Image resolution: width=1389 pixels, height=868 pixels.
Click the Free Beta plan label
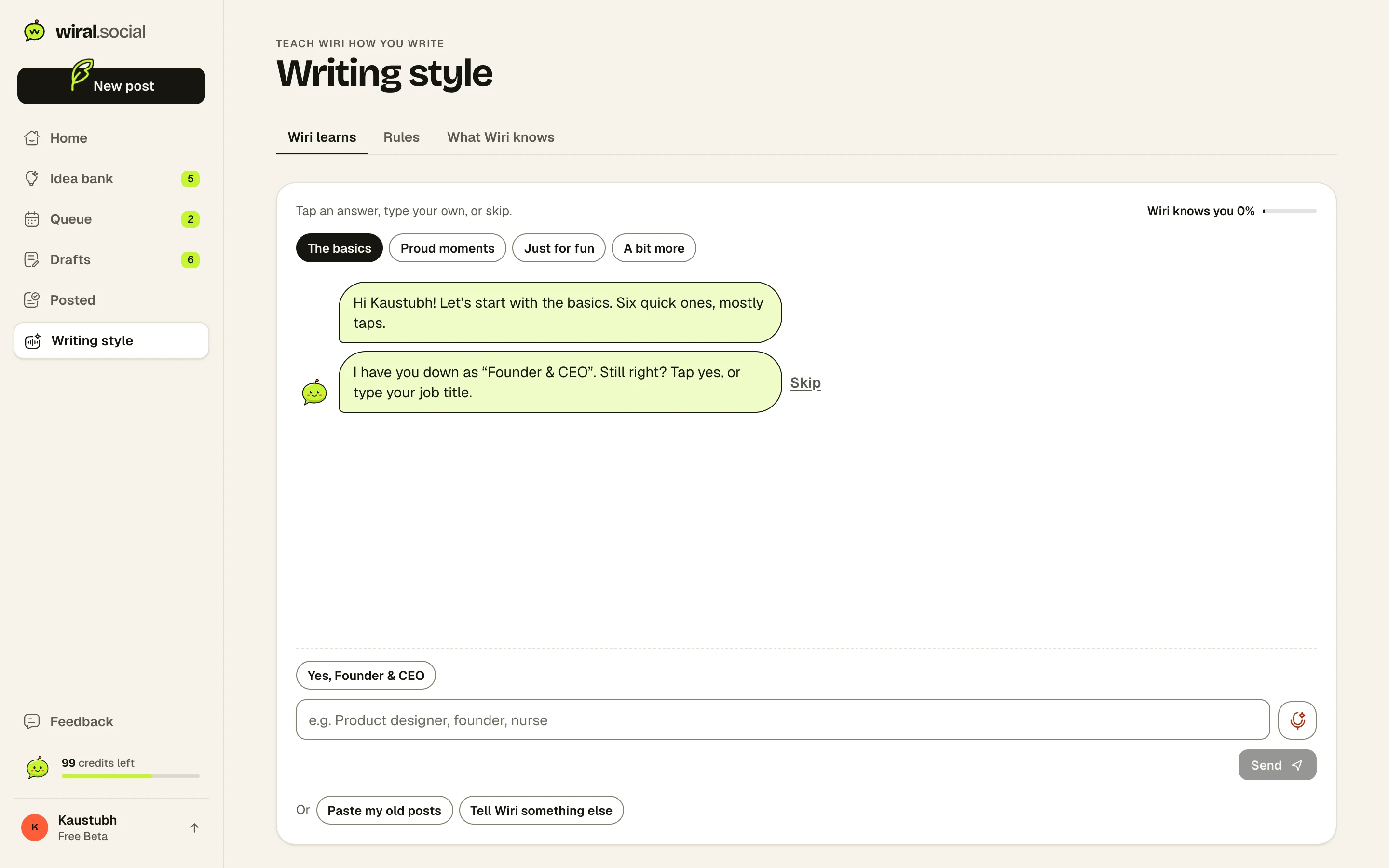tap(82, 837)
